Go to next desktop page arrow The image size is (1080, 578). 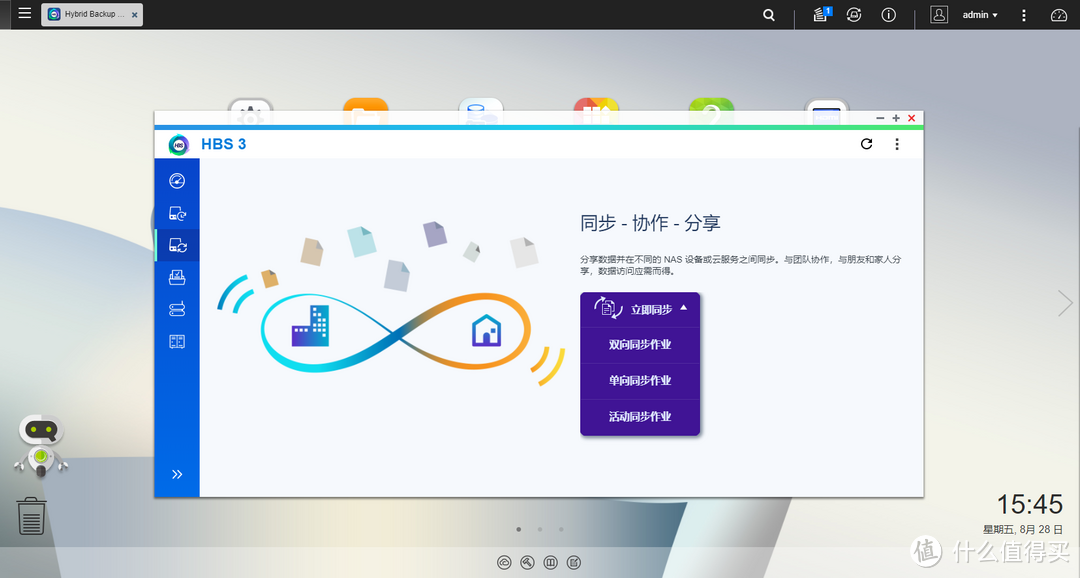1065,303
